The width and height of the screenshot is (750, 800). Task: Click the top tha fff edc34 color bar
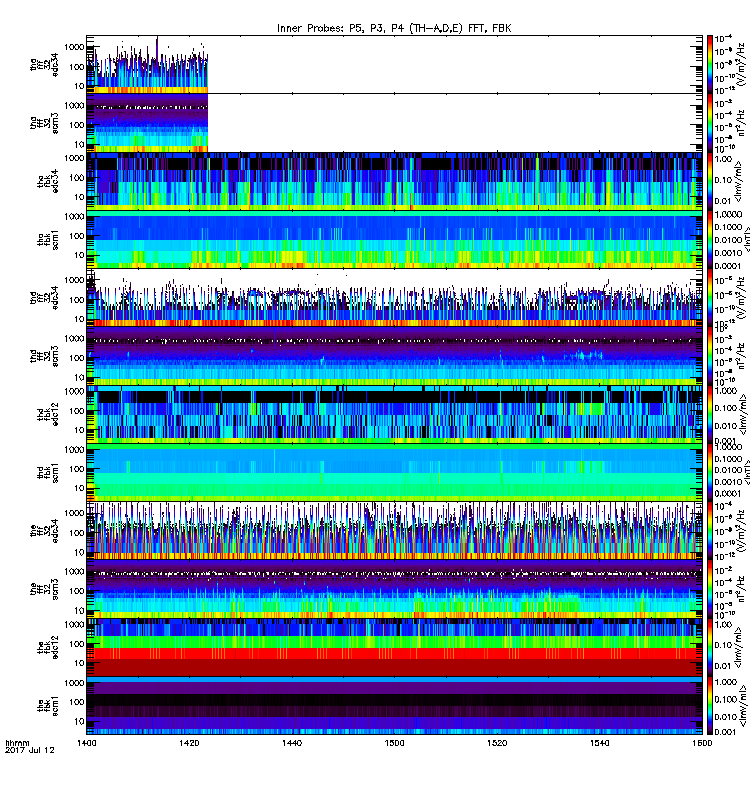pyautogui.click(x=710, y=64)
